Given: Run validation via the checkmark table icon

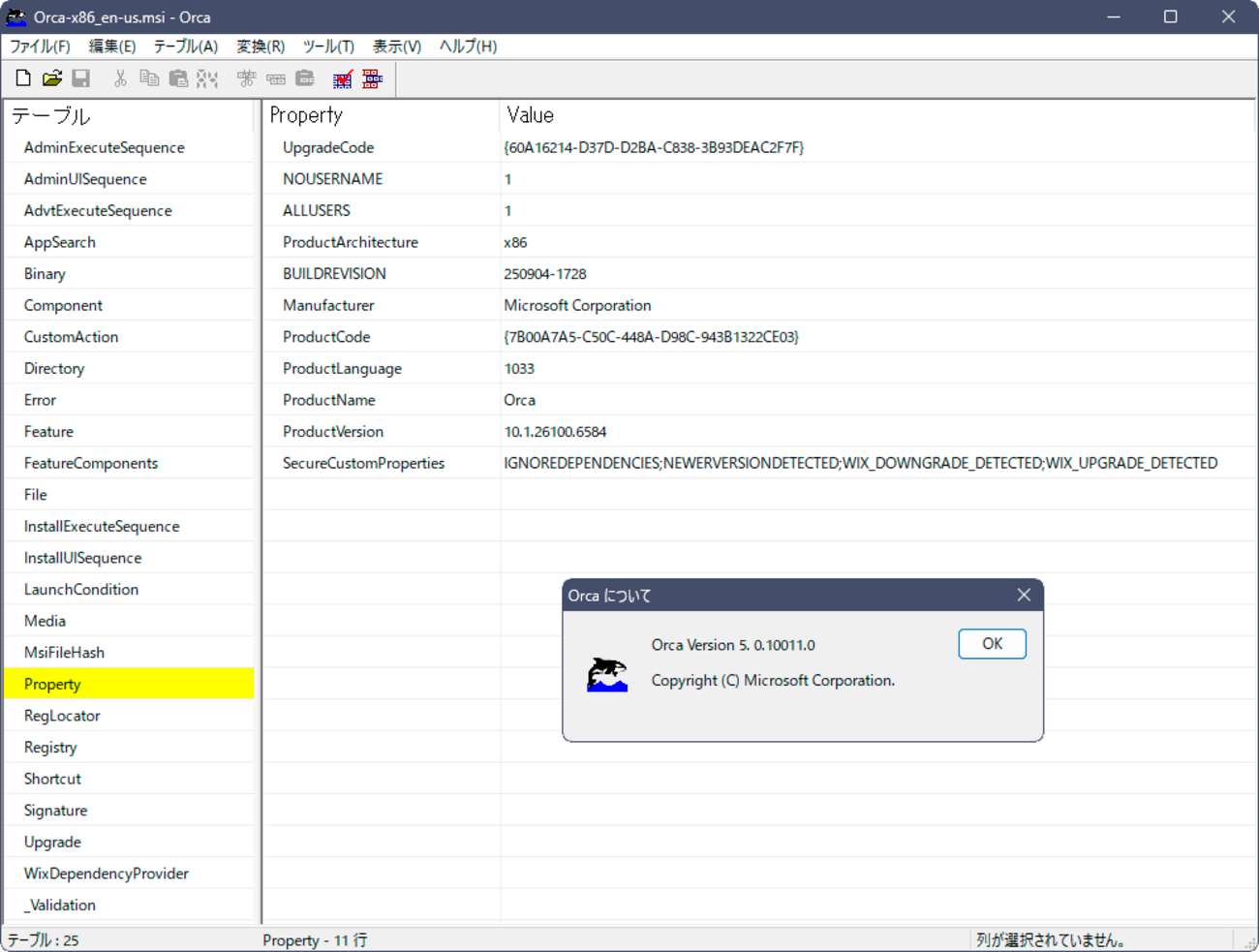Looking at the screenshot, I should 342,77.
